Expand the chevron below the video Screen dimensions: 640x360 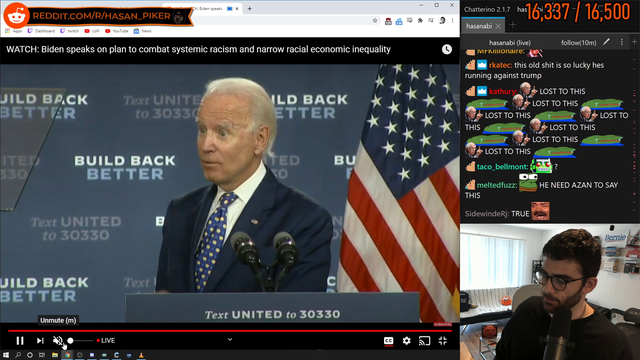click(x=230, y=339)
